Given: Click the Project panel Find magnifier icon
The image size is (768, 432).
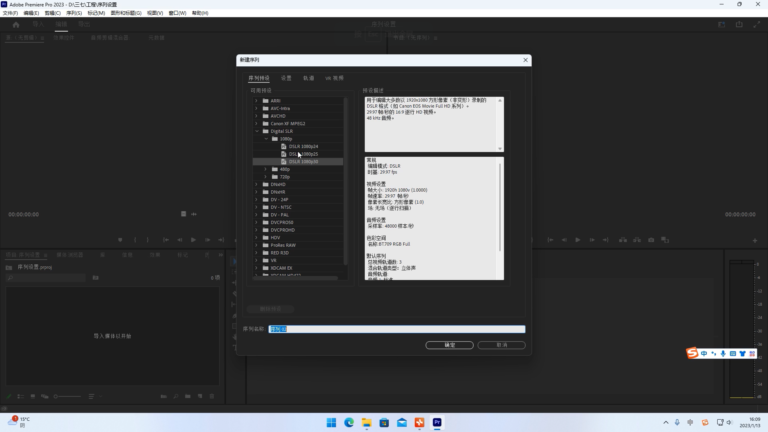Looking at the screenshot, I should (x=176, y=396).
